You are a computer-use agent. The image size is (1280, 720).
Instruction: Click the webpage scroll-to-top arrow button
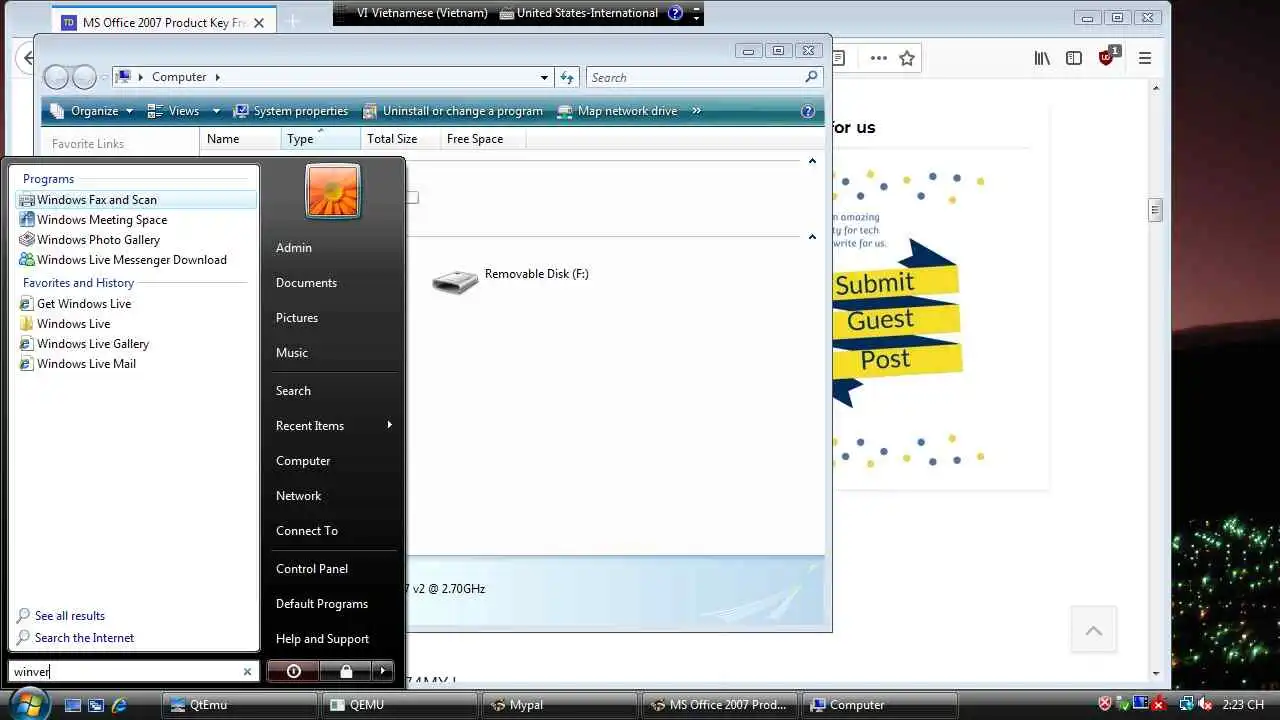(1094, 630)
